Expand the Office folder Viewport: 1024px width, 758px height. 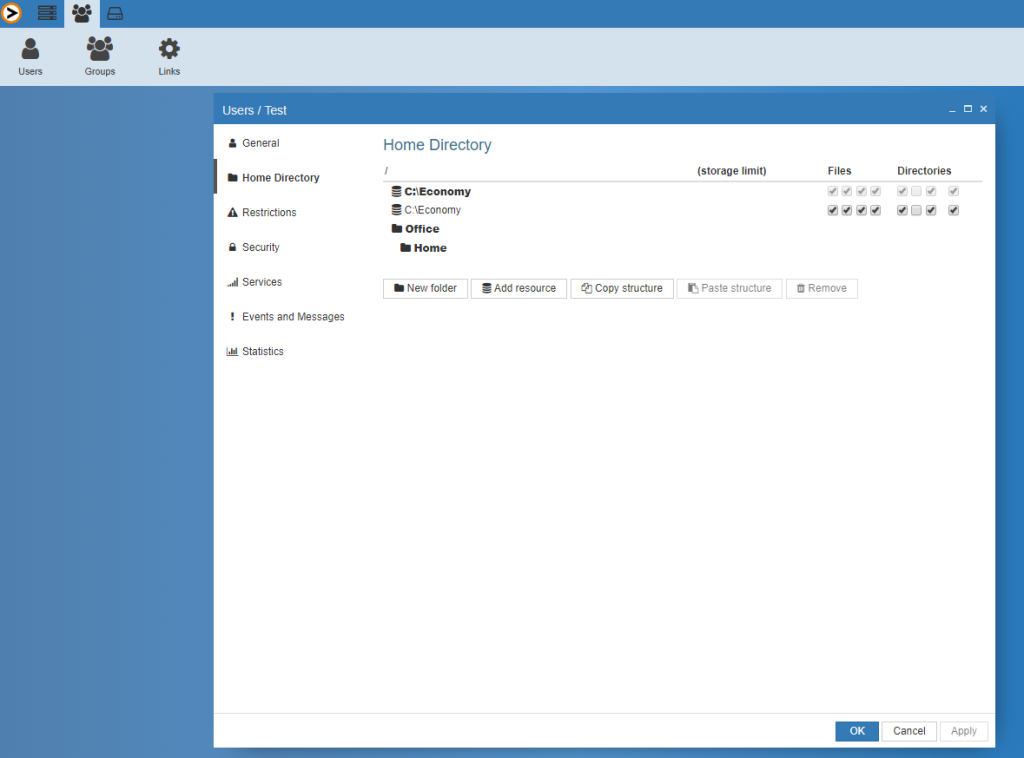[x=418, y=228]
